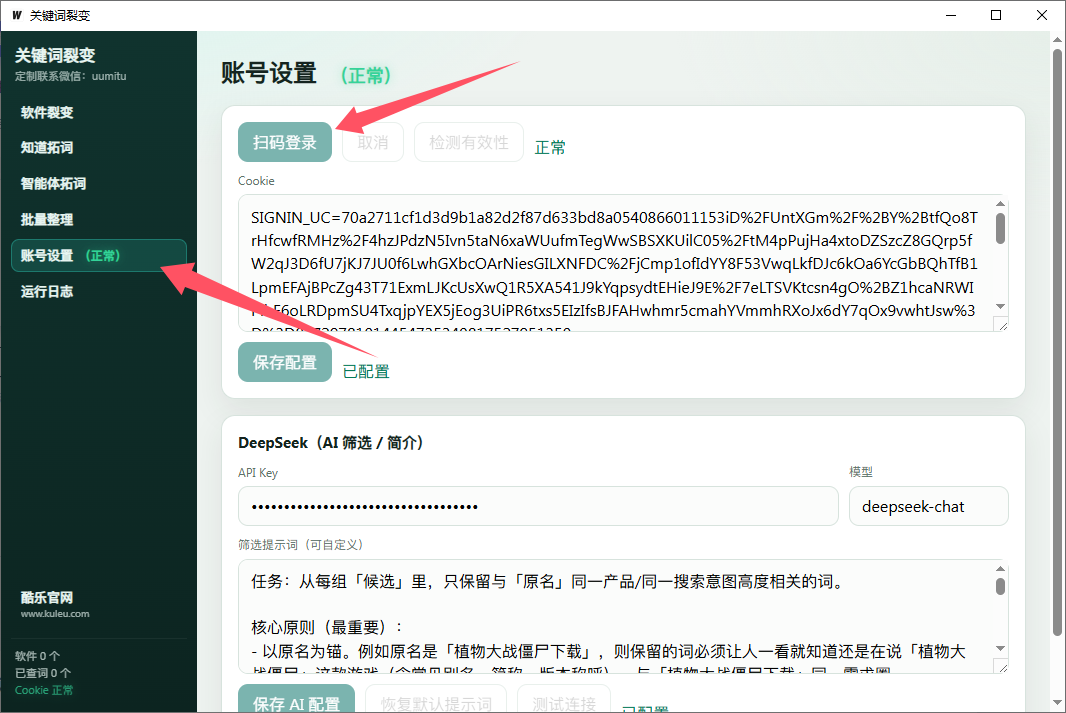Click the Cookie box scroll-up arrow
The width and height of the screenshot is (1066, 713).
tap(1000, 203)
